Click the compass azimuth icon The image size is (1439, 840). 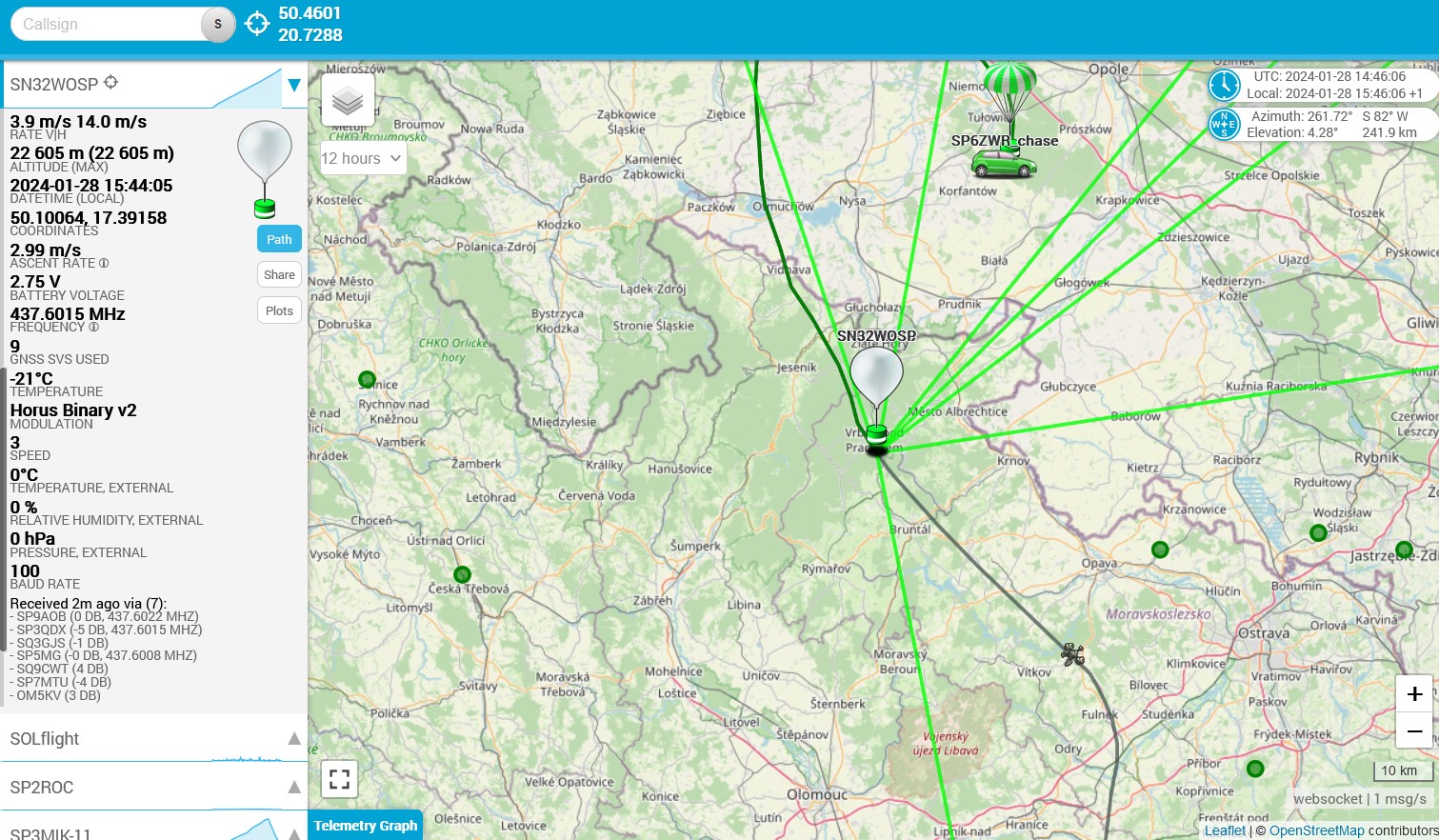point(1224,124)
